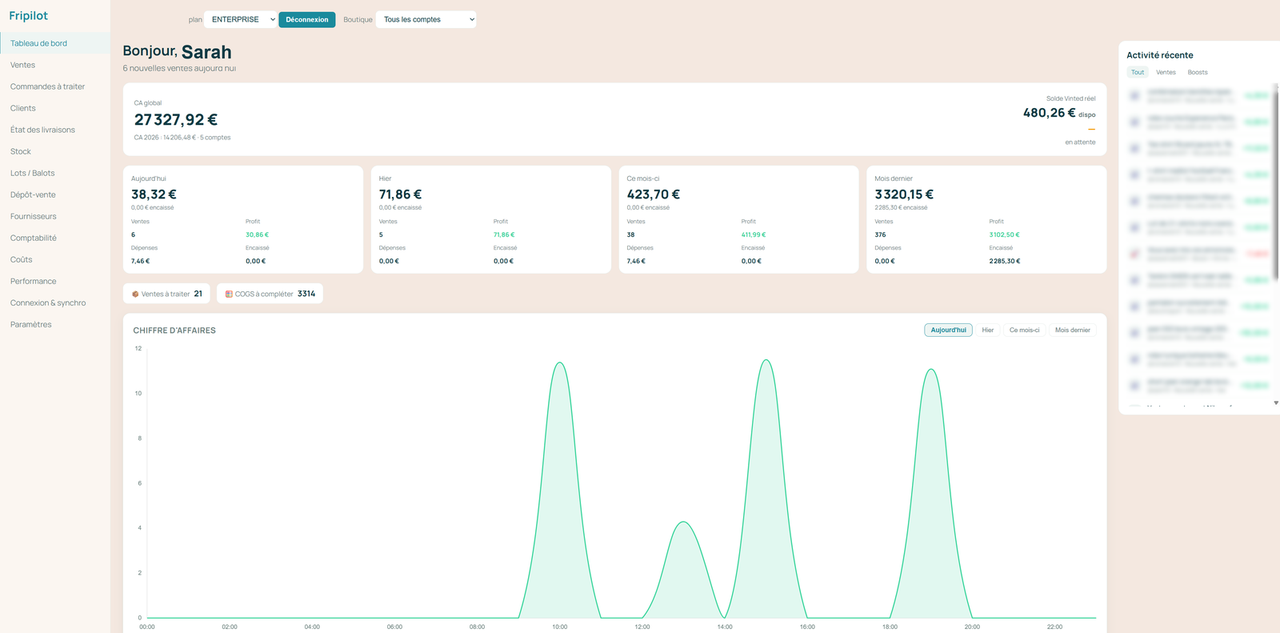This screenshot has height=633, width=1280.
Task: Click the 'Bonjour, Sarah' greeting
Action: (x=177, y=51)
